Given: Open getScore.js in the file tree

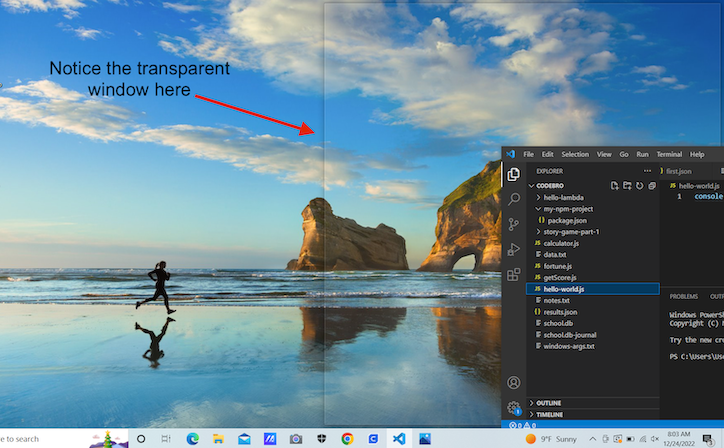Looking at the screenshot, I should click(x=593, y=277).
